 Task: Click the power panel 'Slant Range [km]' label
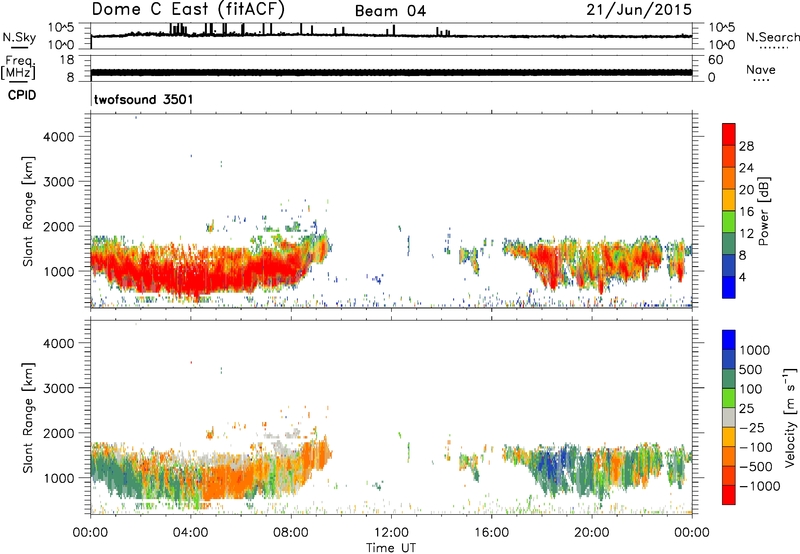point(28,211)
